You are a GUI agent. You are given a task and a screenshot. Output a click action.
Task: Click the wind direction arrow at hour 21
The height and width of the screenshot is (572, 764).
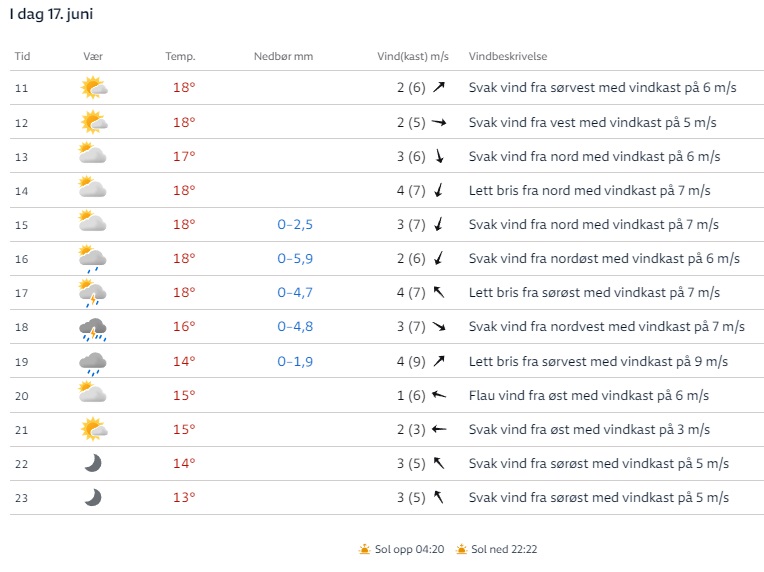point(438,429)
